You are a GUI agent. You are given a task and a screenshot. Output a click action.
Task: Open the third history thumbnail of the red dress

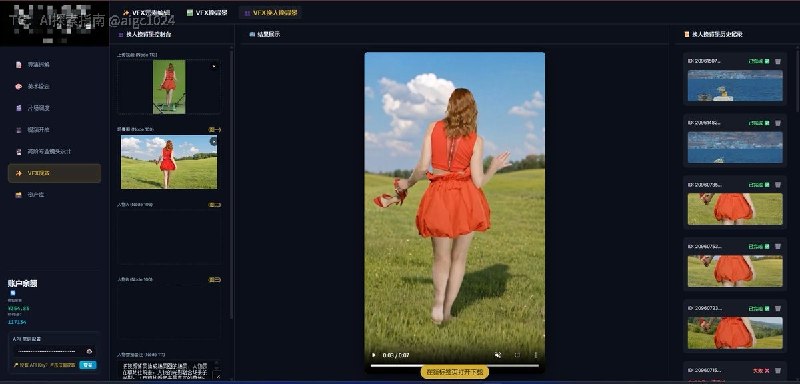pos(735,209)
